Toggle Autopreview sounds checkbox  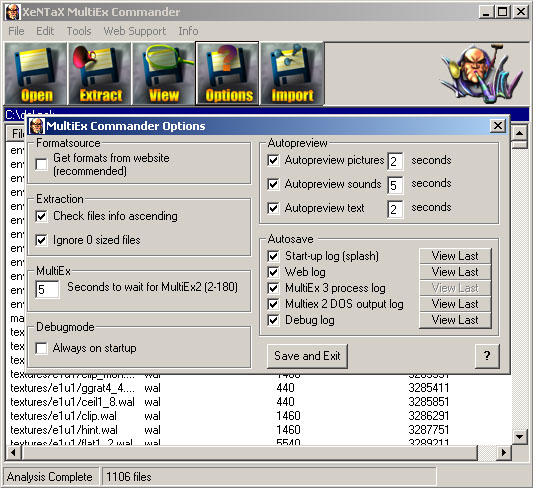273,184
